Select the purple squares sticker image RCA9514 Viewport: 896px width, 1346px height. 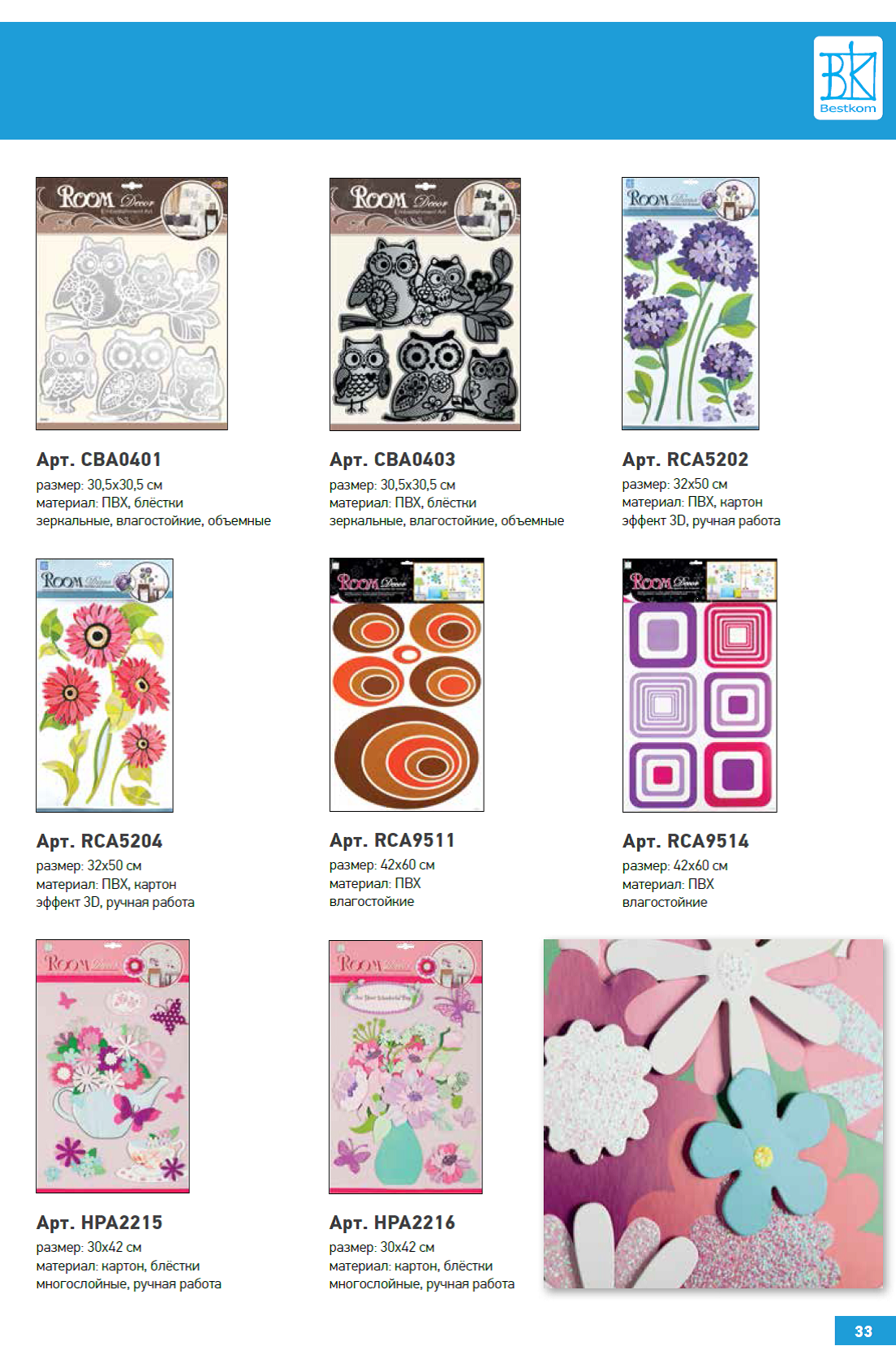pyautogui.click(x=700, y=685)
